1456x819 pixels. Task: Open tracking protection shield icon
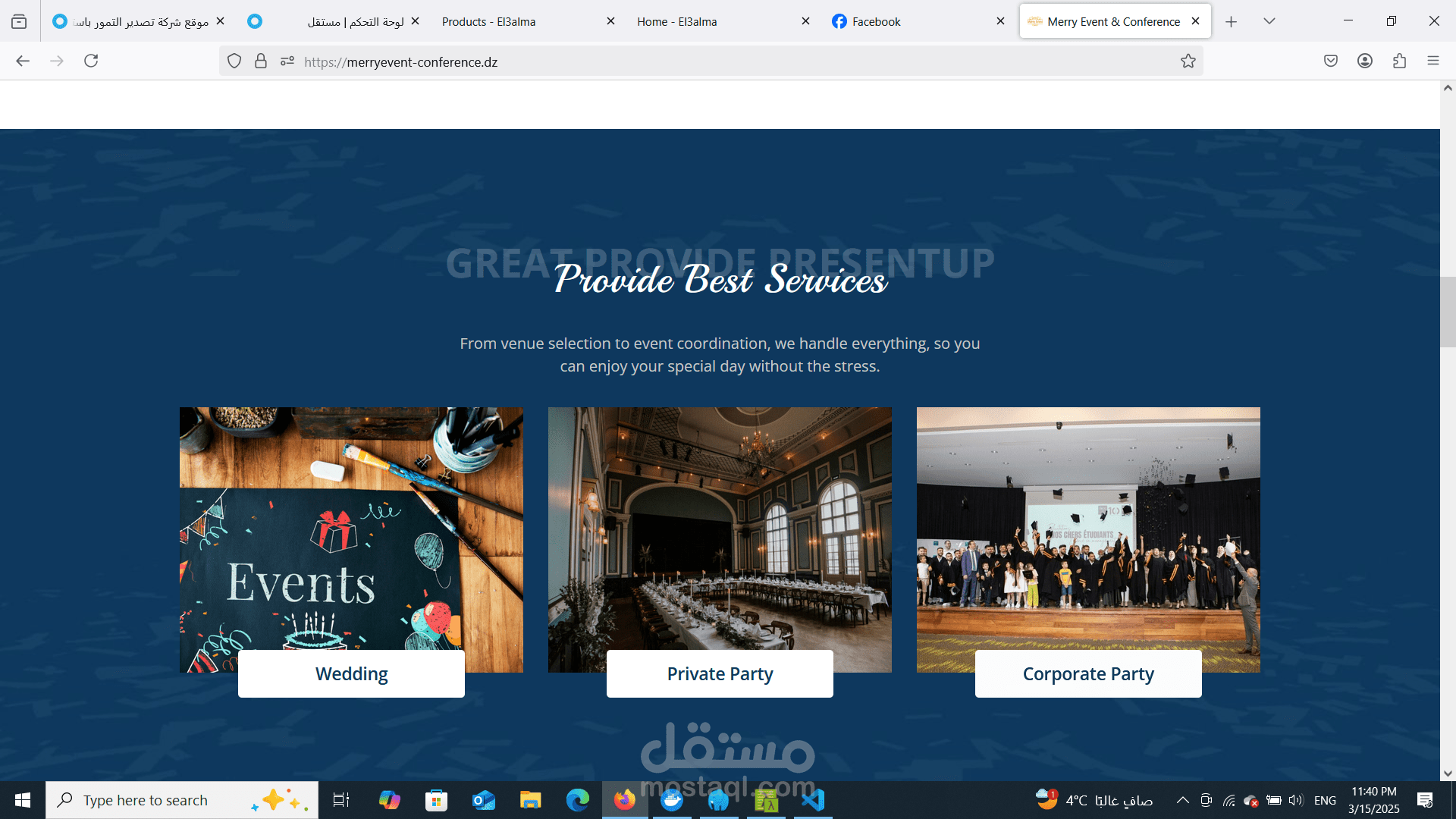pyautogui.click(x=234, y=61)
